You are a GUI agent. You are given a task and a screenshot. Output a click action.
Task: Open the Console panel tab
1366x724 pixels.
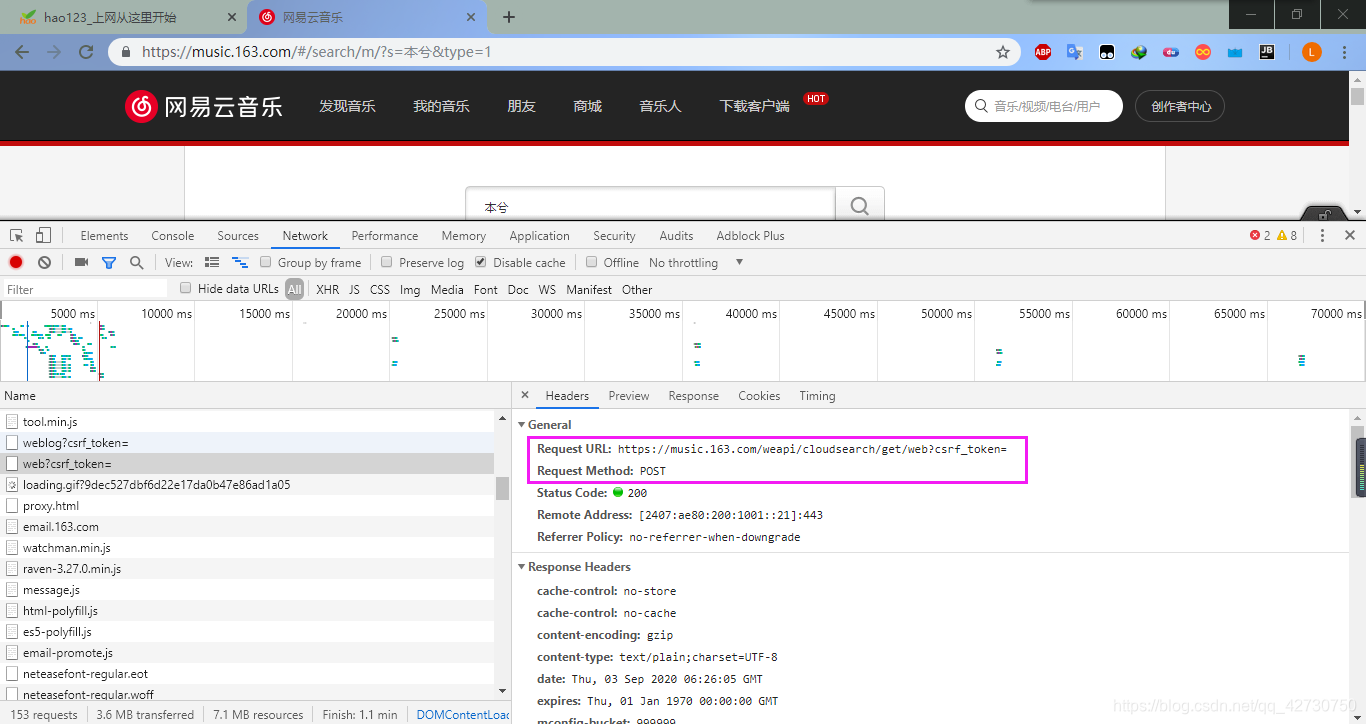coord(173,236)
